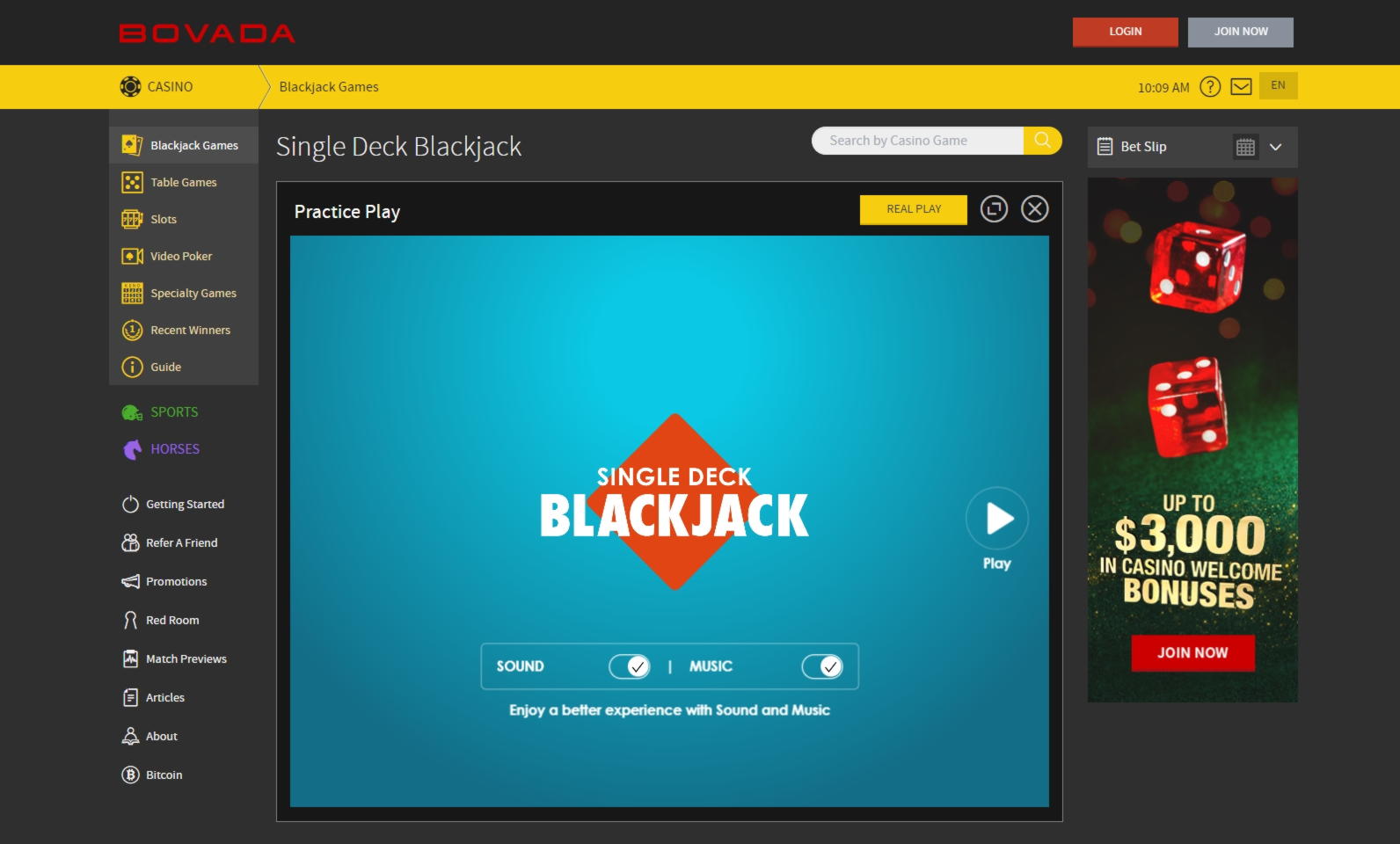Viewport: 1400px width, 844px height.
Task: Open Bitcoin link text
Action: [x=164, y=775]
